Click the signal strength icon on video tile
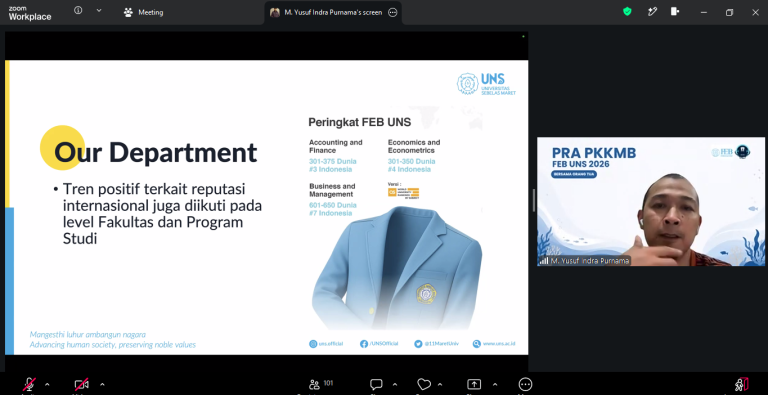This screenshot has height=395, width=768. click(544, 261)
